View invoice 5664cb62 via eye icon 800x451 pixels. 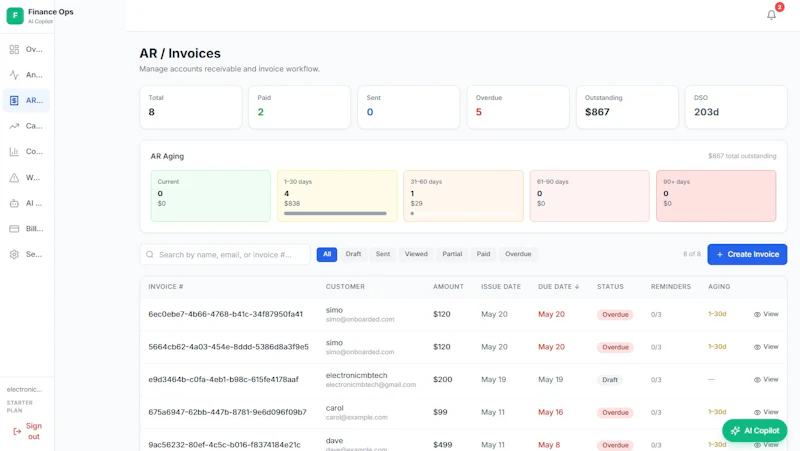[757, 347]
